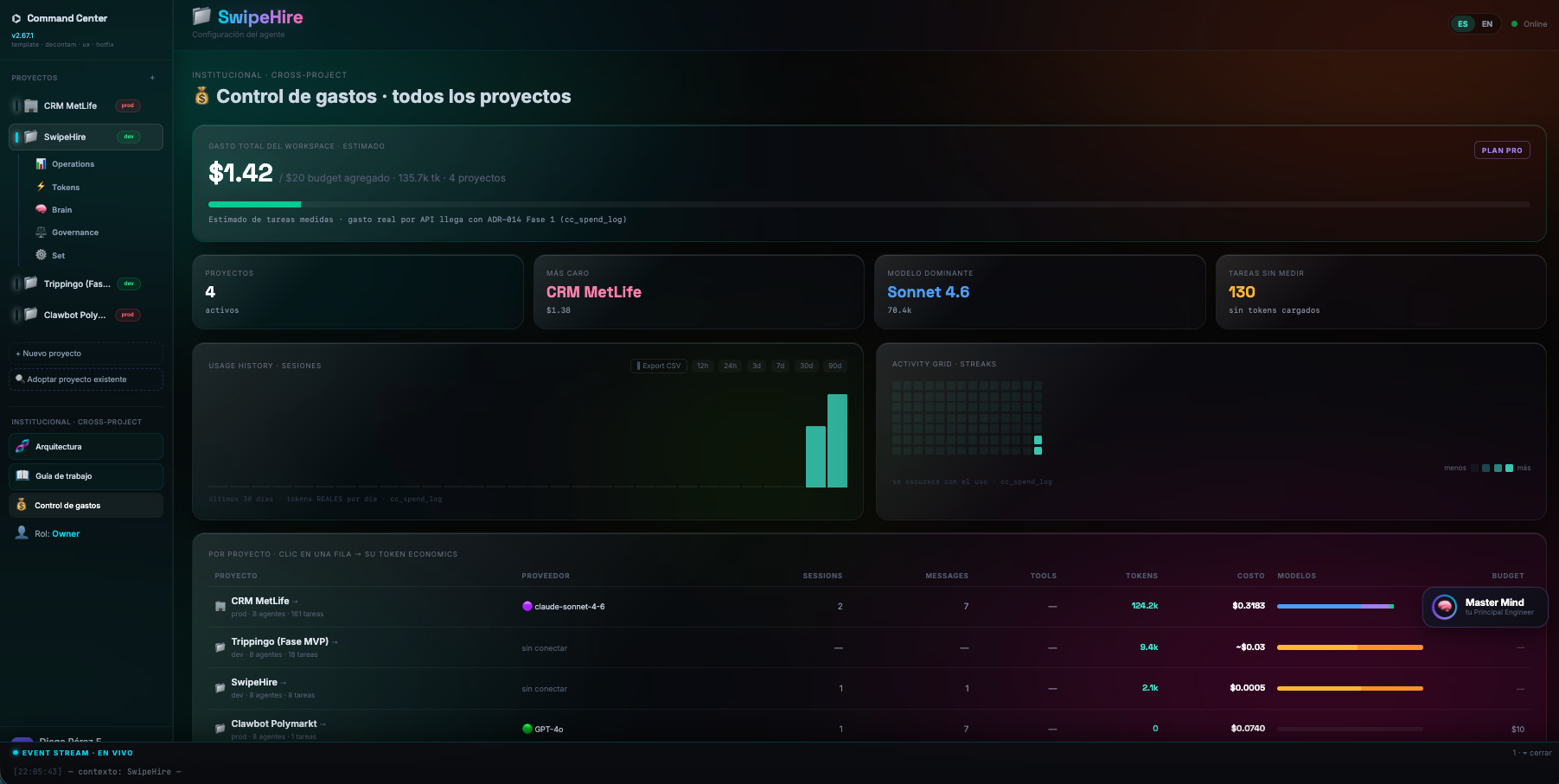1559x784 pixels.
Task: Switch language to ES
Action: [1463, 24]
